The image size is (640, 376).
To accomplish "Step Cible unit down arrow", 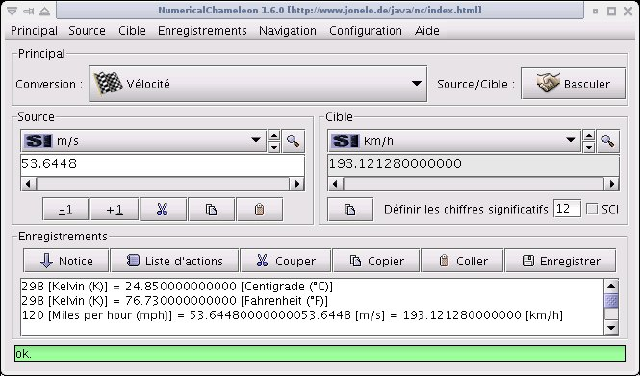I will click(589, 147).
